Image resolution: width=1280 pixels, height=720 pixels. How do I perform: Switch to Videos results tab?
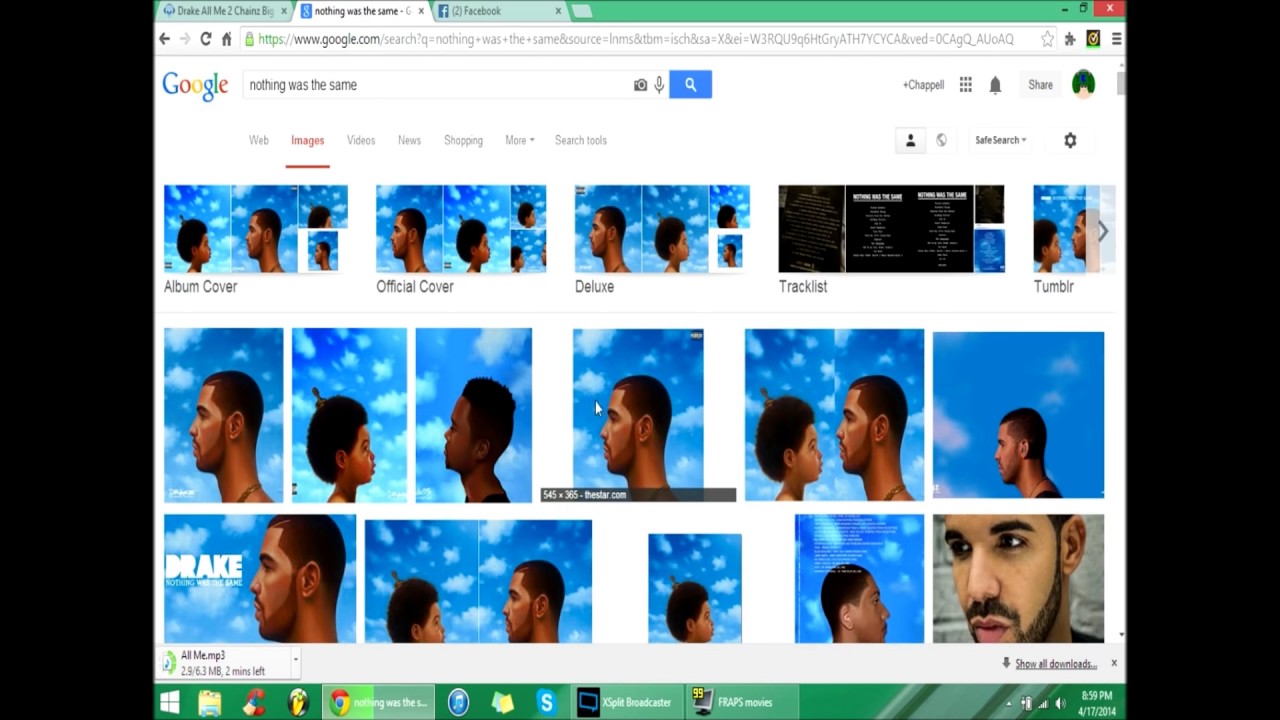(361, 140)
